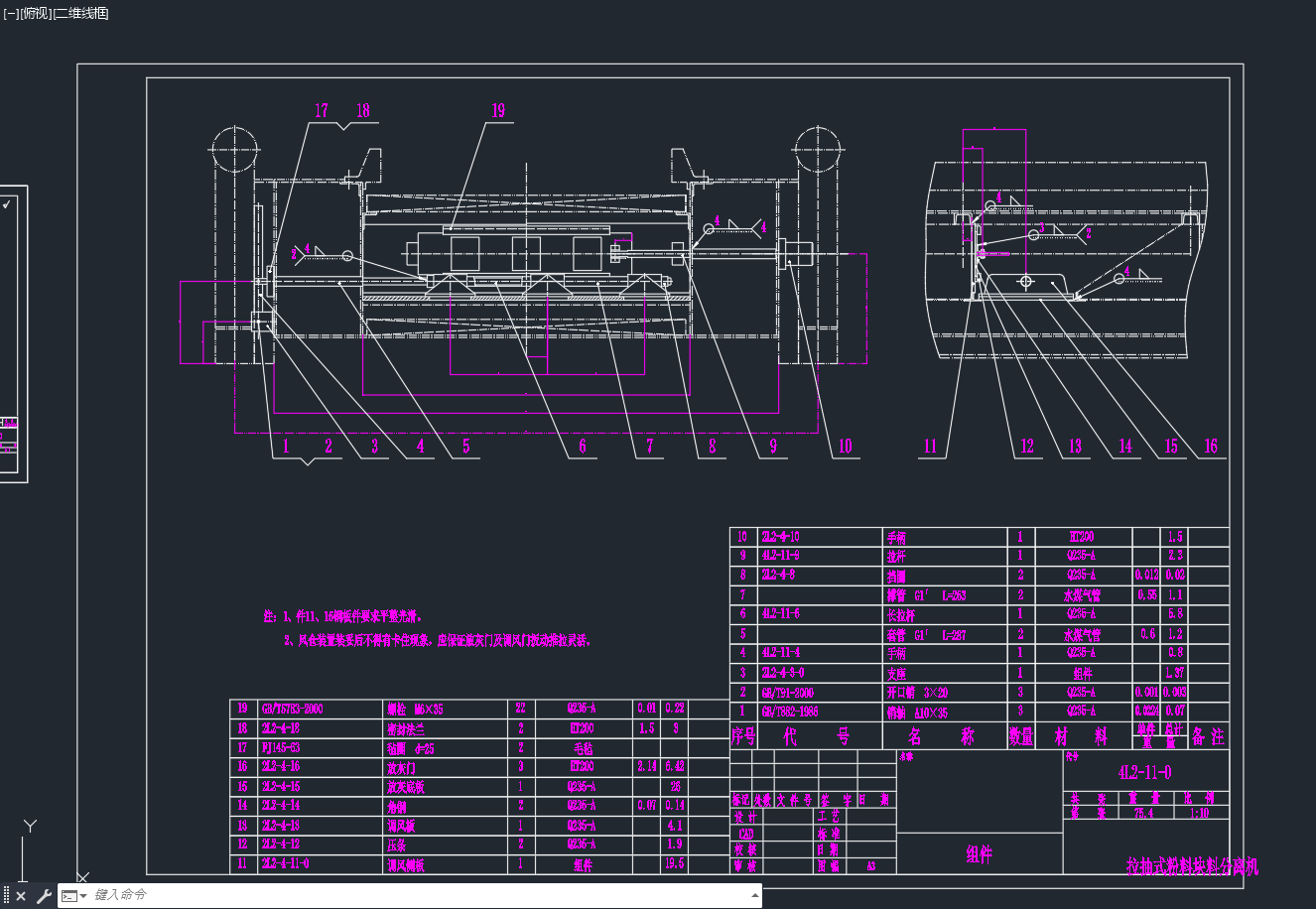Open the 二维线框 visual style menu
Image resolution: width=1316 pixels, height=909 pixels.
[80, 13]
